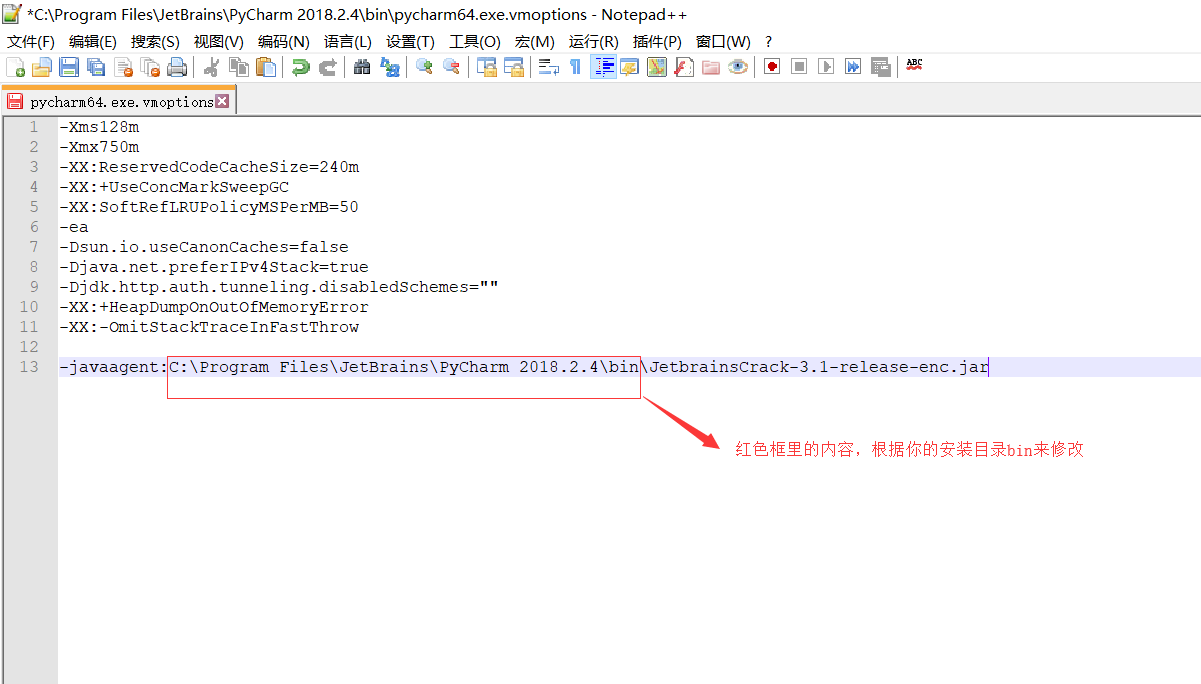The image size is (1201, 684).
Task: Click the Playback macro icon
Action: (x=826, y=67)
